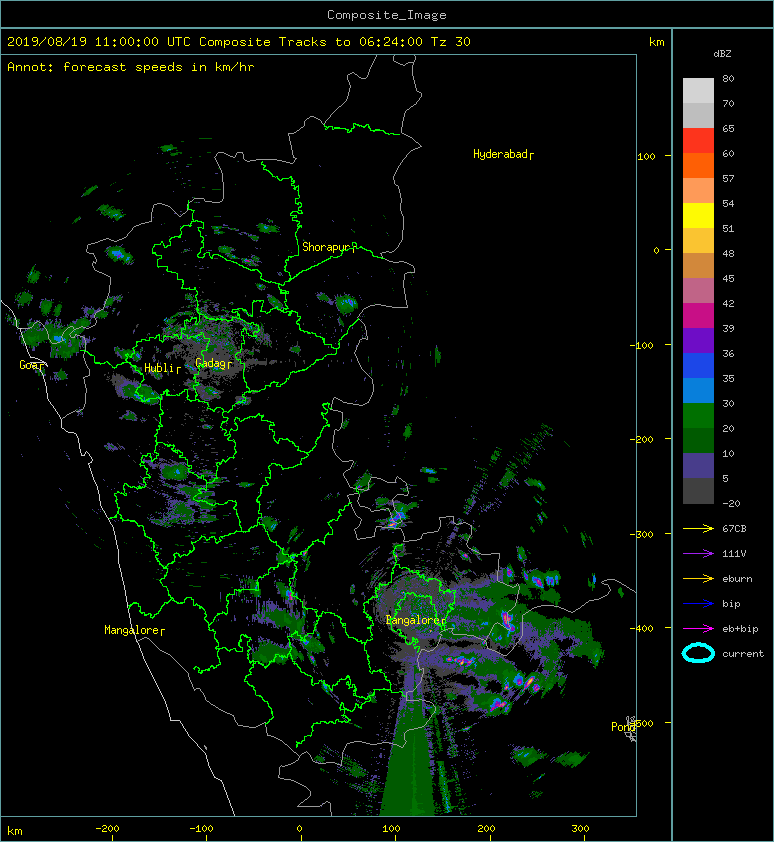This screenshot has width=774, height=842.
Task: Click the 111V purple arrow legend icon
Action: point(698,554)
